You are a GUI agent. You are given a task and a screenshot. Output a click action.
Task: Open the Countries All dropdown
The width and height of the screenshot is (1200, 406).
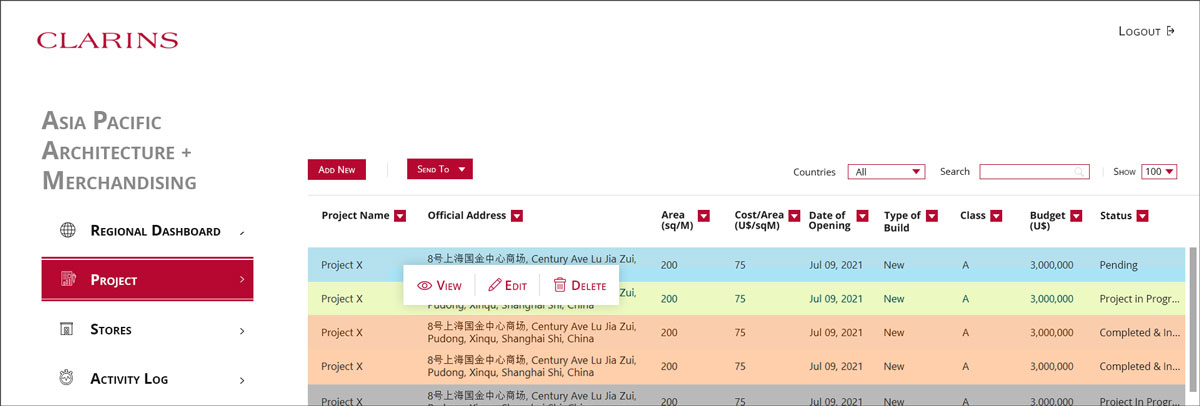point(887,172)
